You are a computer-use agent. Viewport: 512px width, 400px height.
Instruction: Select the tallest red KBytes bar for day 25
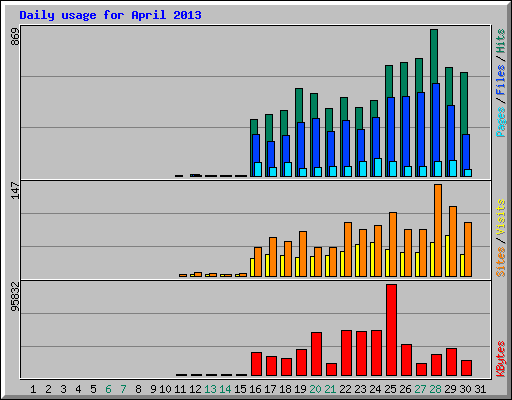click(x=391, y=330)
